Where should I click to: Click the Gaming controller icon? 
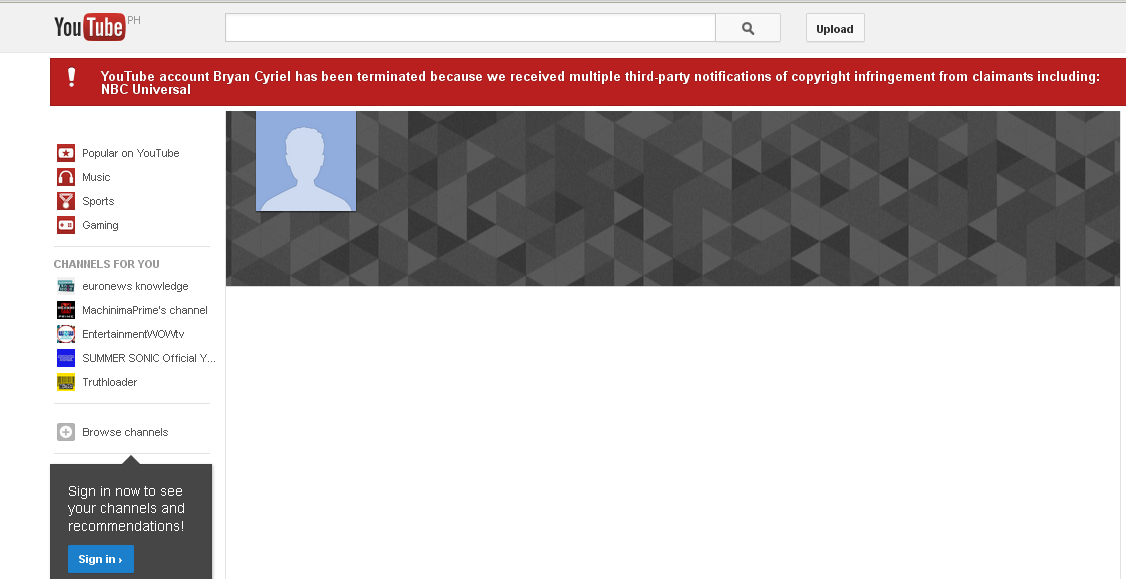66,225
